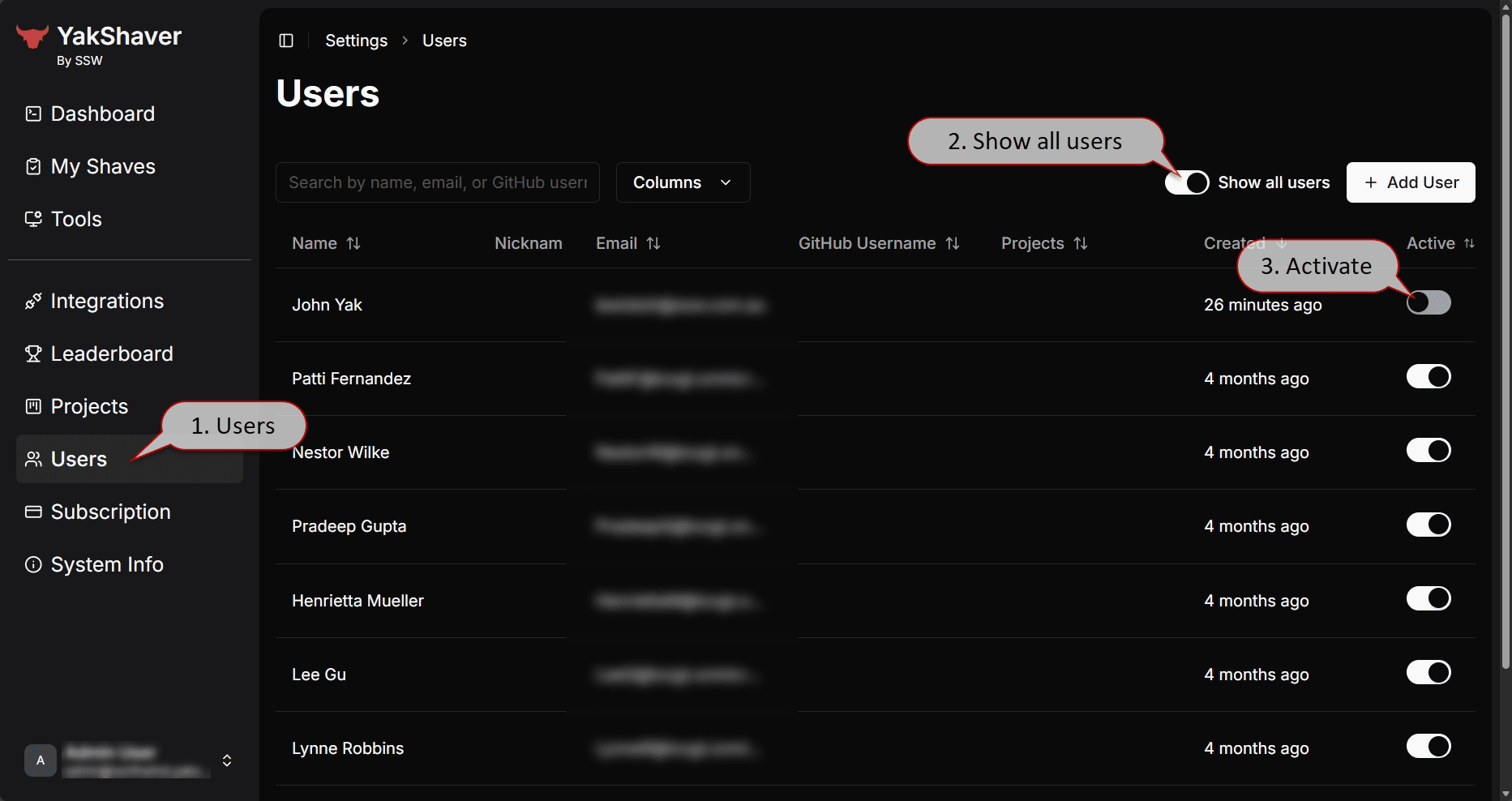
Task: Toggle the sidebar panel icon
Action: click(286, 41)
